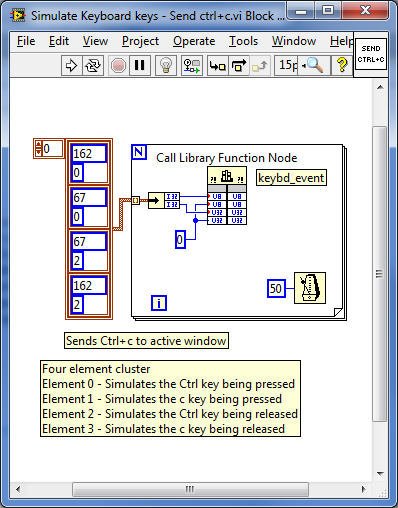Toggle Highlight Execution lightbulb
The image size is (398, 508).
166,65
